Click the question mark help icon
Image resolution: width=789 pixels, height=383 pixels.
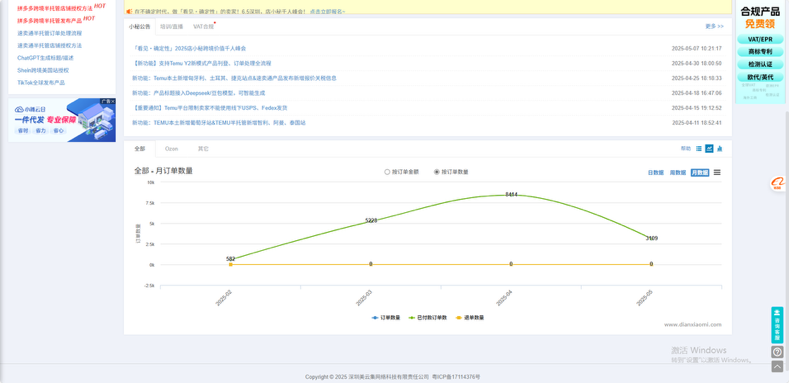[x=777, y=352]
